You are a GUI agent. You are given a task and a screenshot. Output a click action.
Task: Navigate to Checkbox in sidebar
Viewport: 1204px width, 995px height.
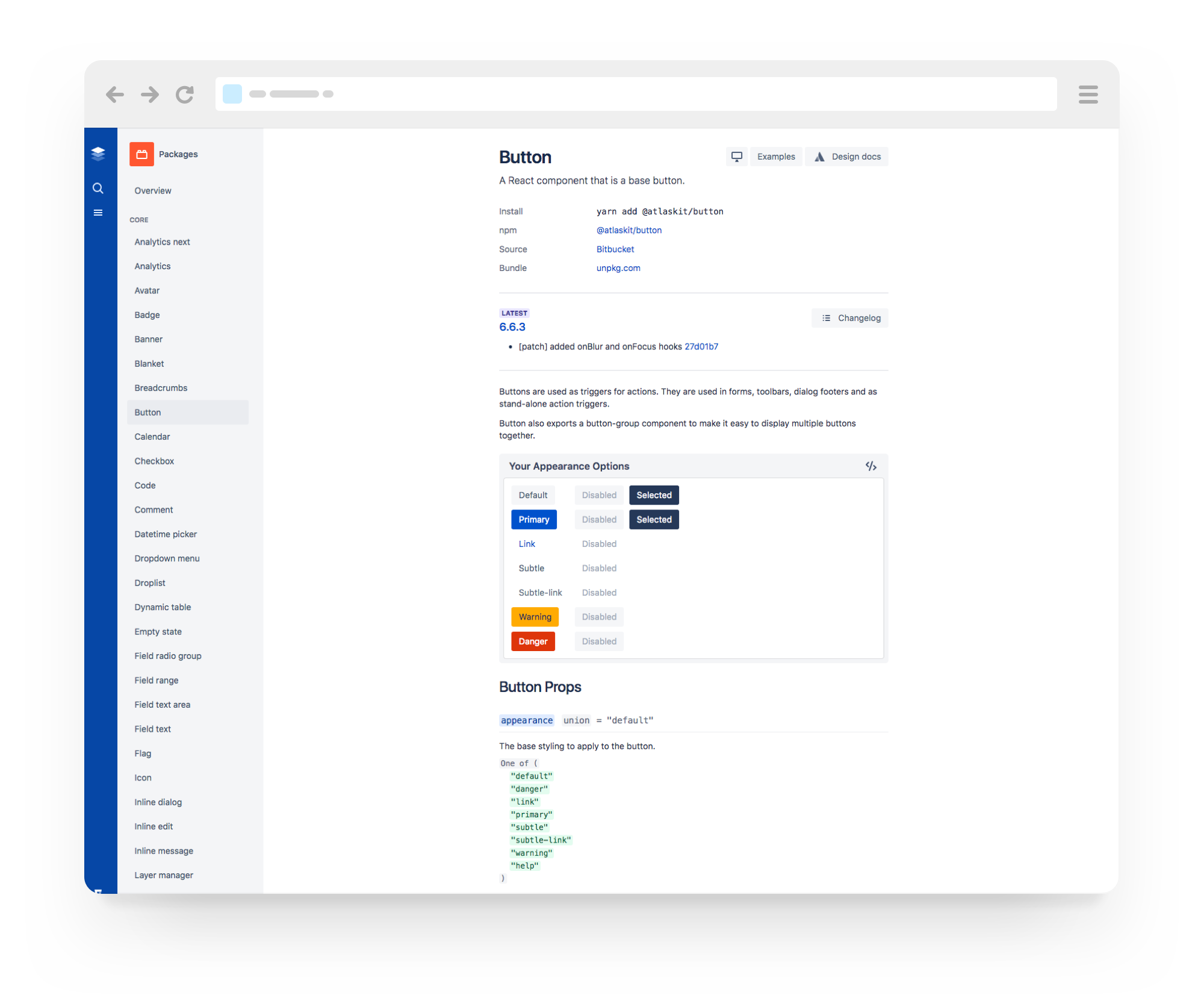[154, 461]
